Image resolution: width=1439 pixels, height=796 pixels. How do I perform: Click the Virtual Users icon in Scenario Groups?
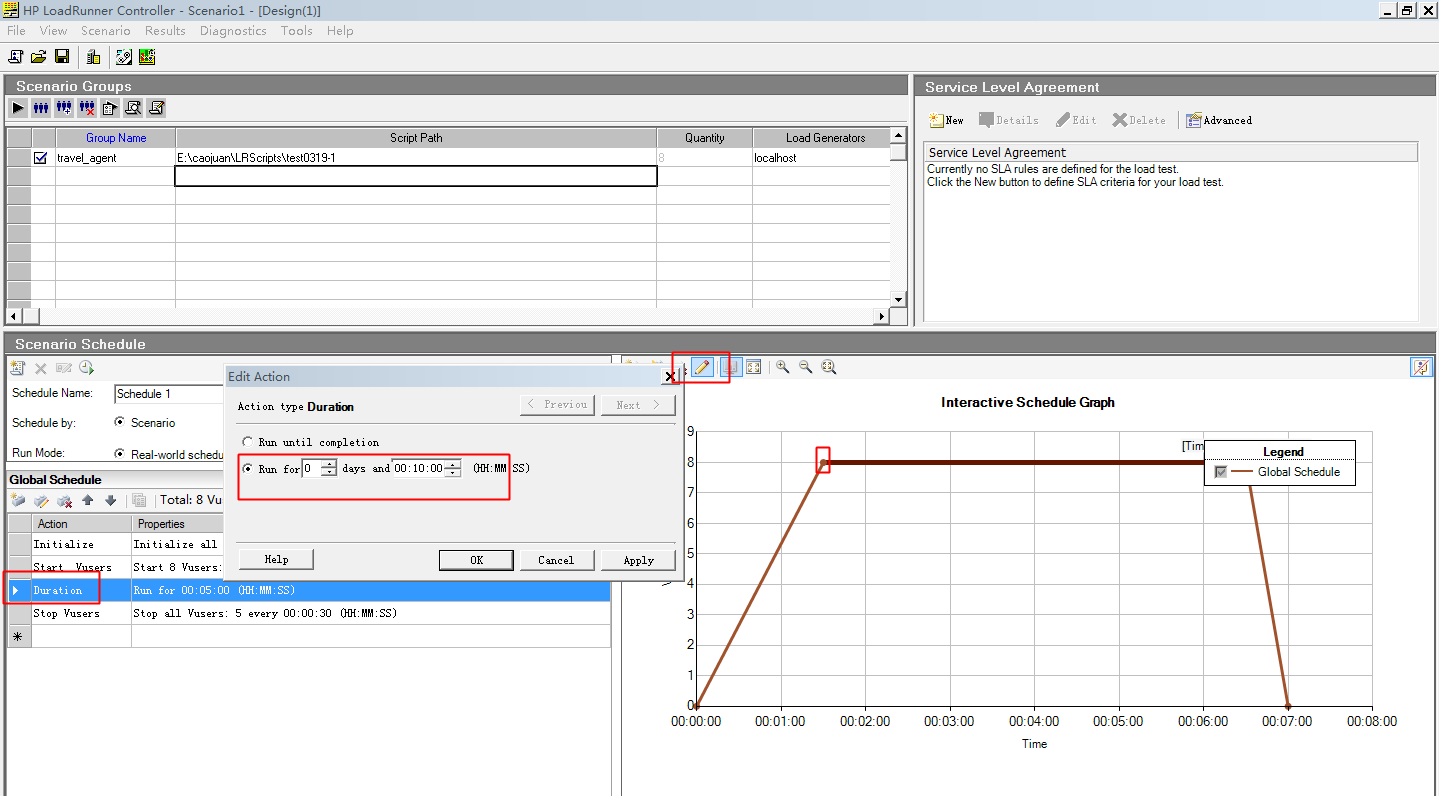41,107
